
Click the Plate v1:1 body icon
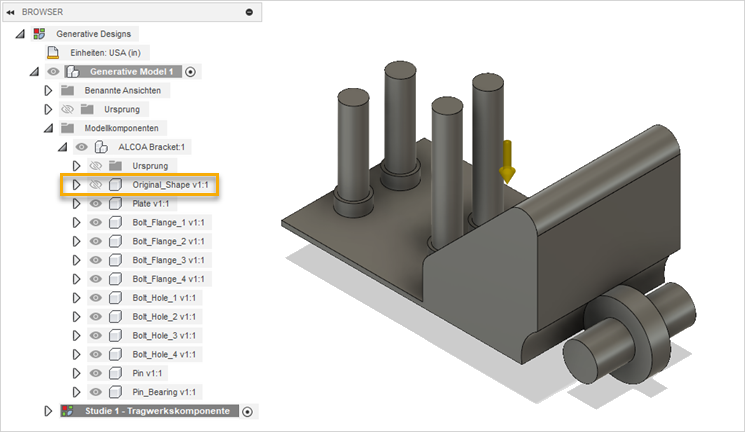115,203
